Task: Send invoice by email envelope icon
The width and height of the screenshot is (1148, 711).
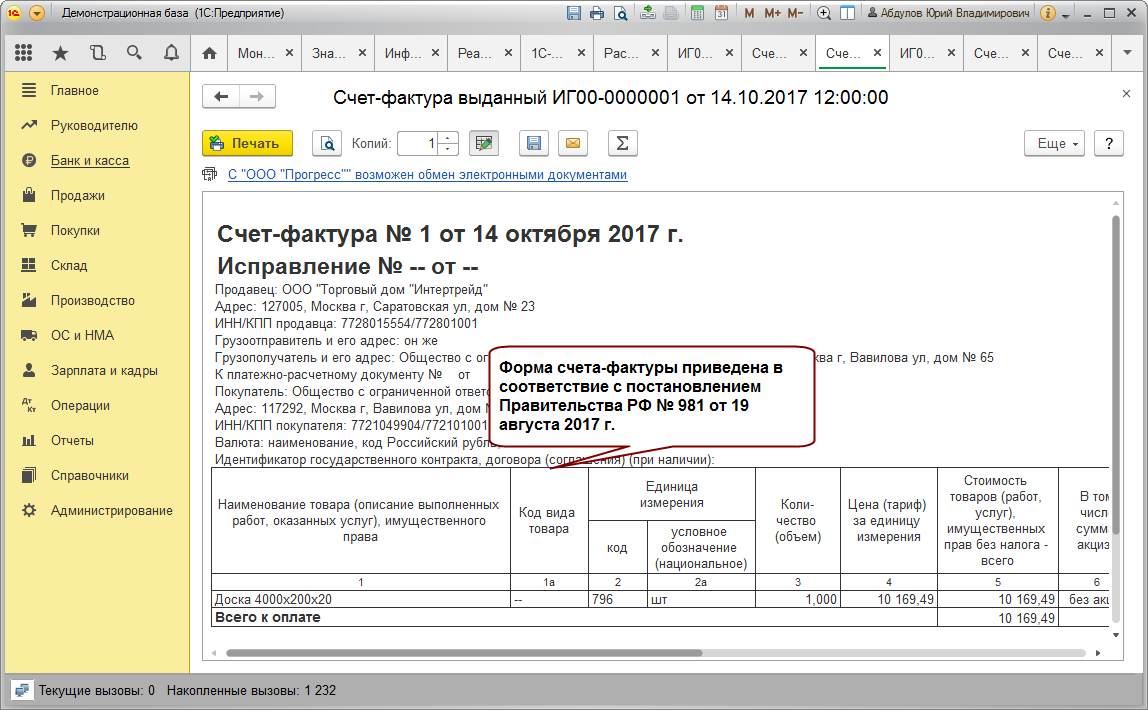Action: [x=573, y=143]
